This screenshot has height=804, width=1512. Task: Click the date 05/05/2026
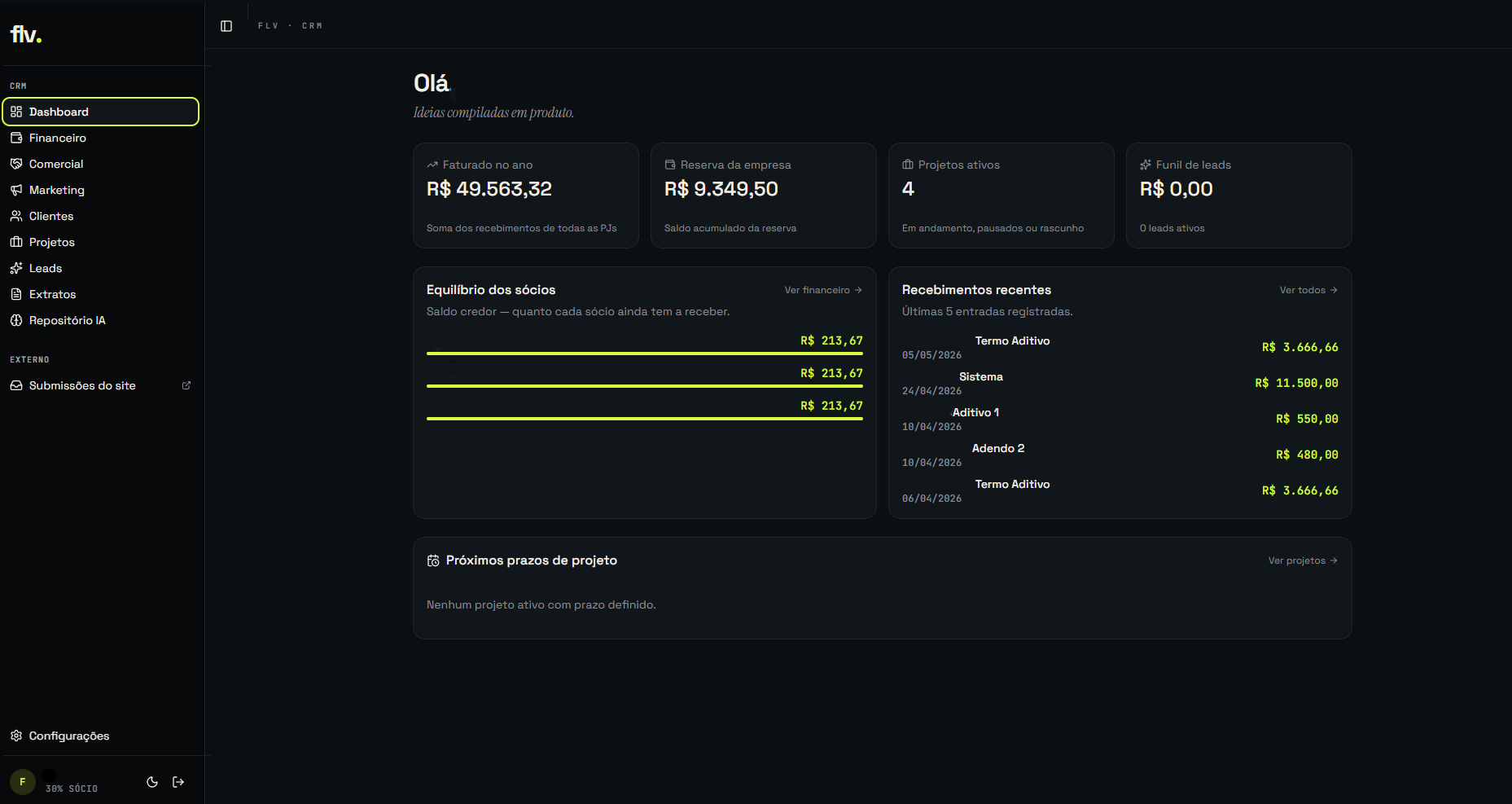931,355
